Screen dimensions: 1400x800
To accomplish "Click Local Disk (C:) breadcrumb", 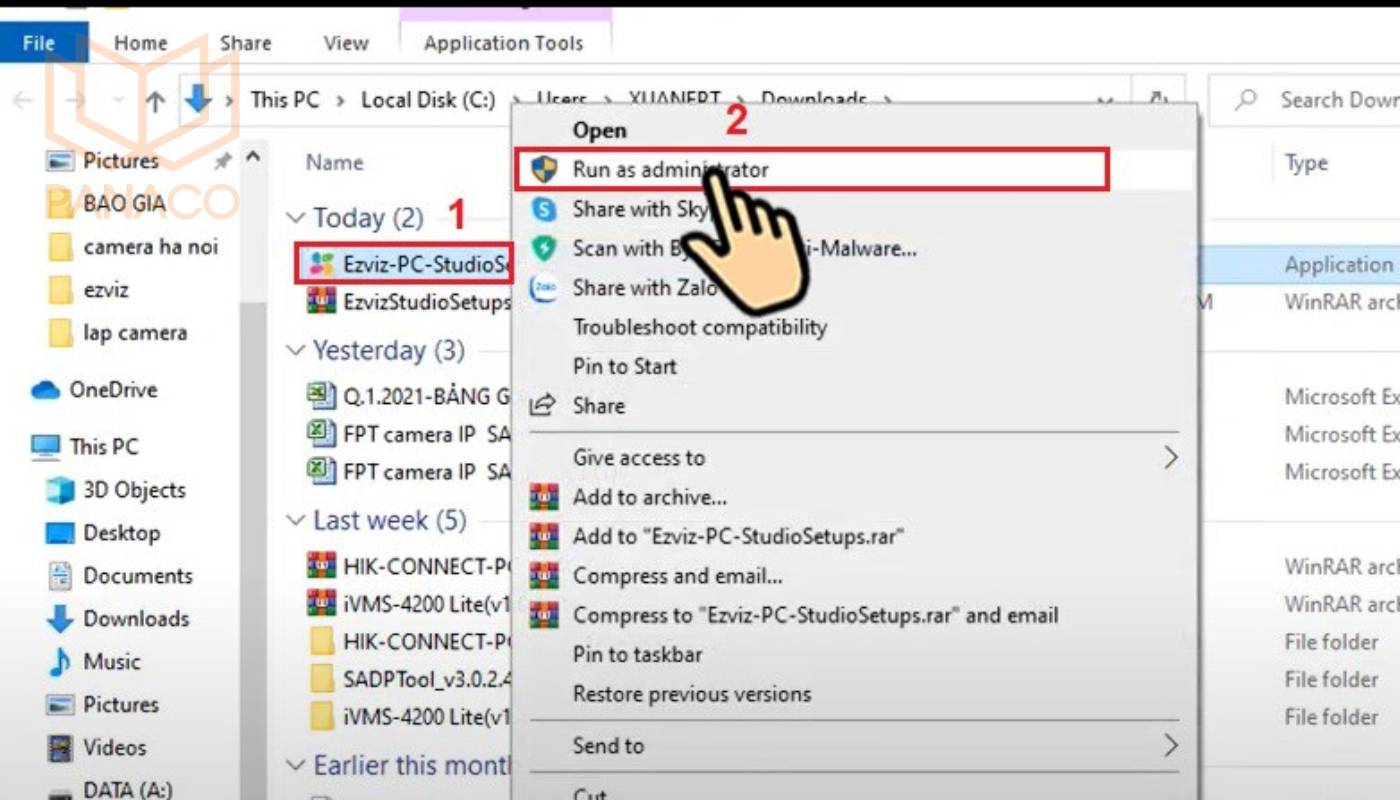I will pyautogui.click(x=428, y=100).
